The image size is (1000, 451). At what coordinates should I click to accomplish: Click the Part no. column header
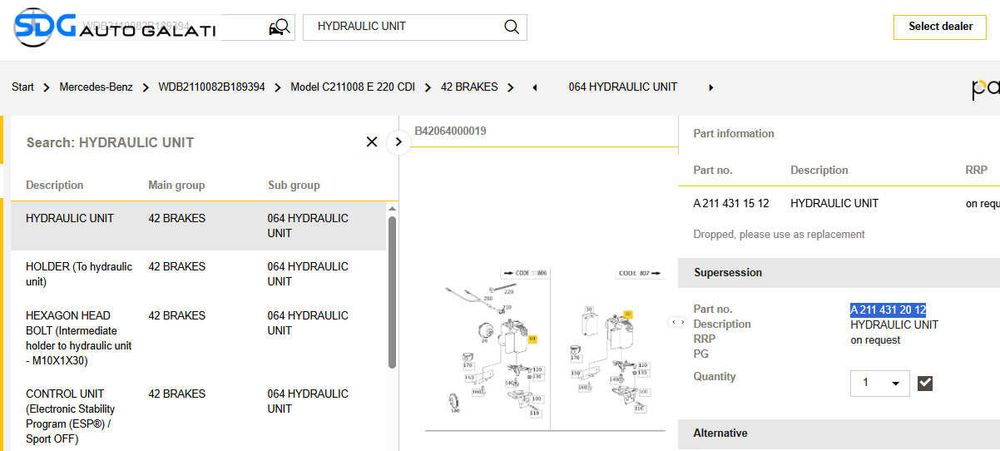[712, 170]
